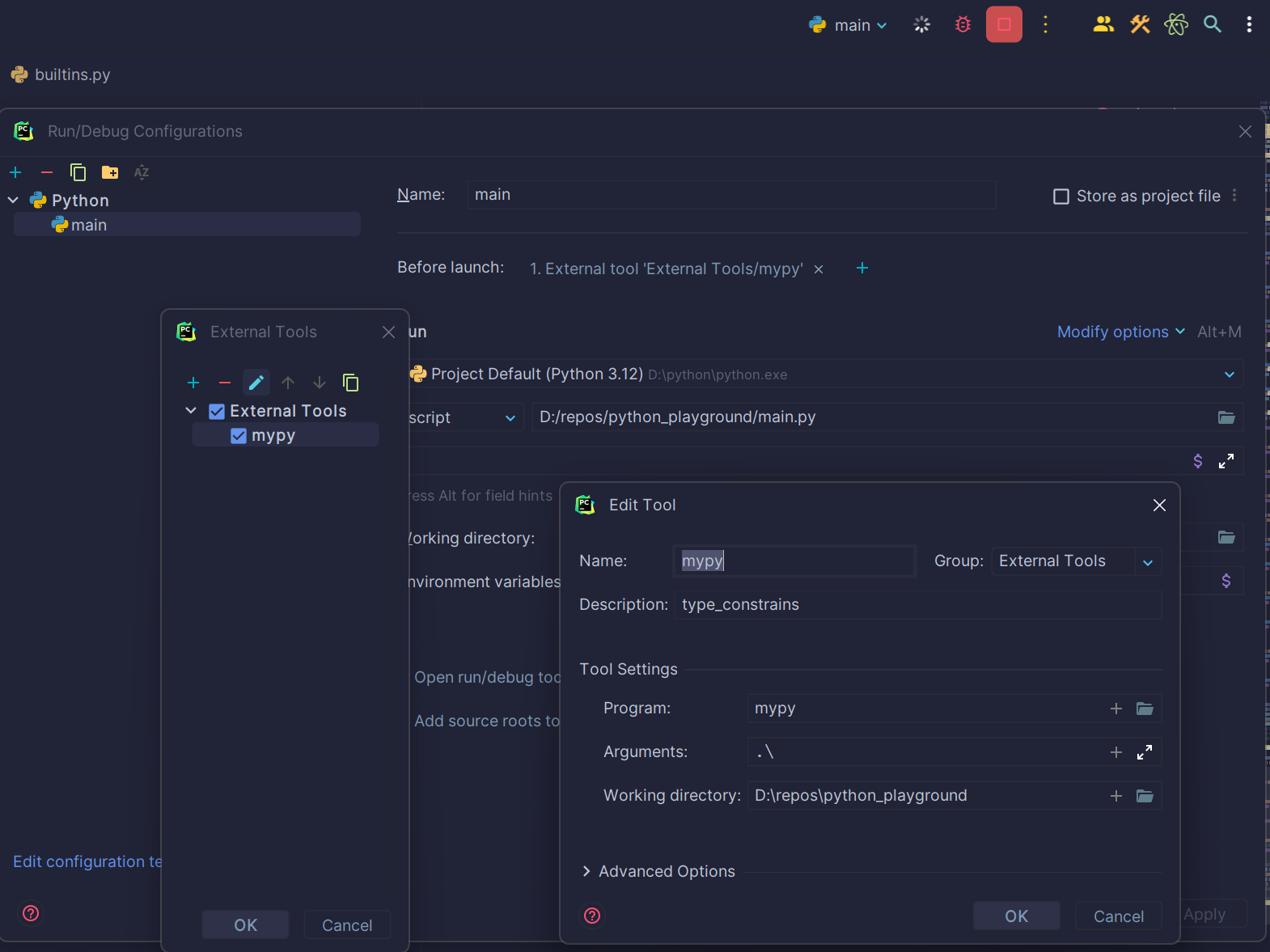The image size is (1270, 952).
Task: Expand the script parameters field
Action: (1226, 461)
